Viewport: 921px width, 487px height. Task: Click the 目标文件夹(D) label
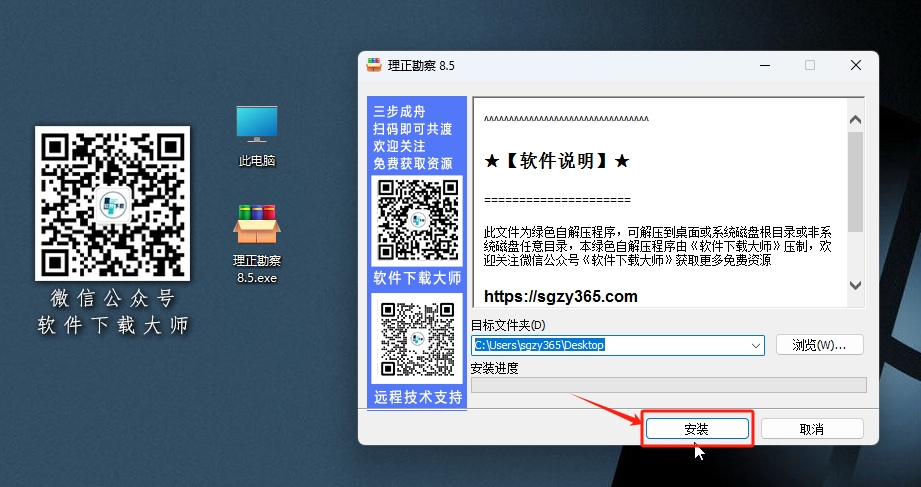click(x=508, y=325)
